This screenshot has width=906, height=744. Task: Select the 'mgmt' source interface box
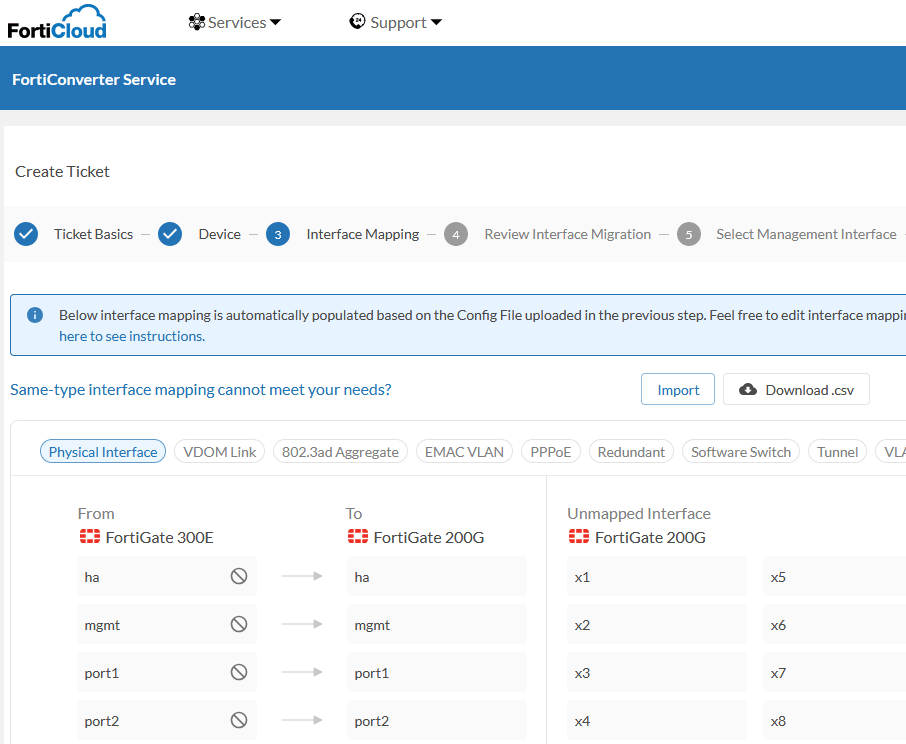click(x=166, y=624)
